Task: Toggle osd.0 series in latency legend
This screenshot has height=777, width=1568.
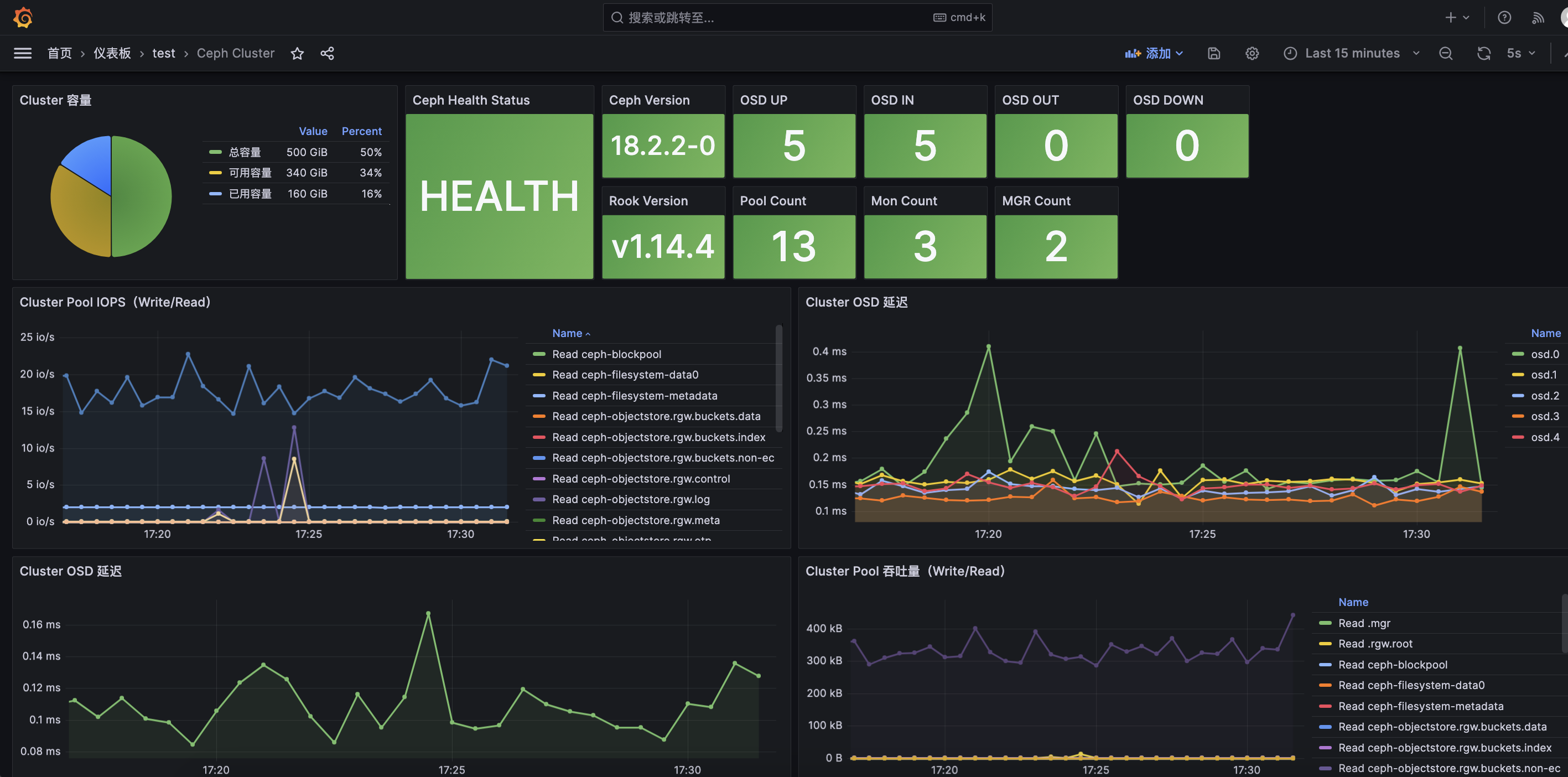Action: (x=1545, y=354)
